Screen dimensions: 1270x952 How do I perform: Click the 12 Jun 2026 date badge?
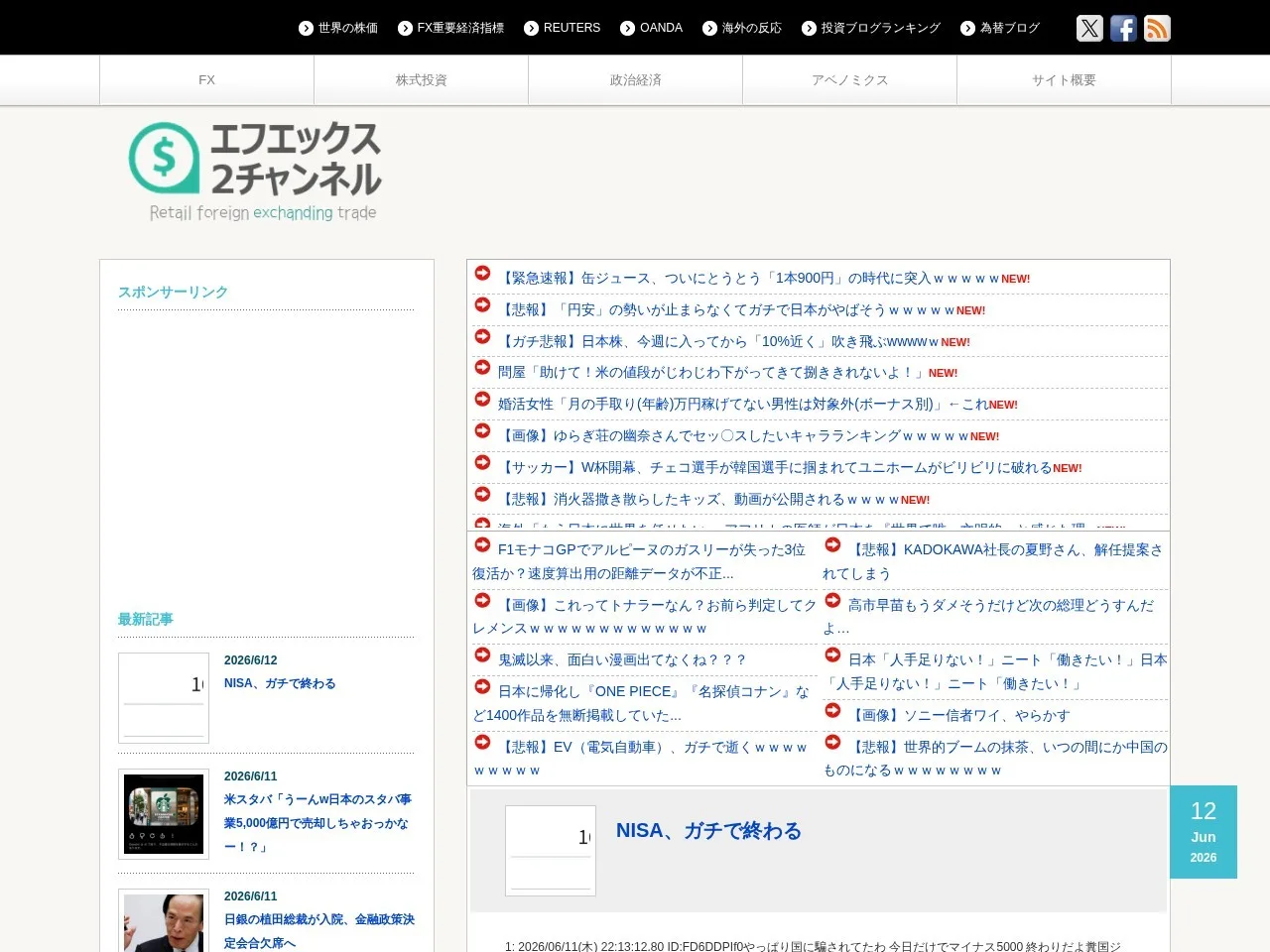1204,832
